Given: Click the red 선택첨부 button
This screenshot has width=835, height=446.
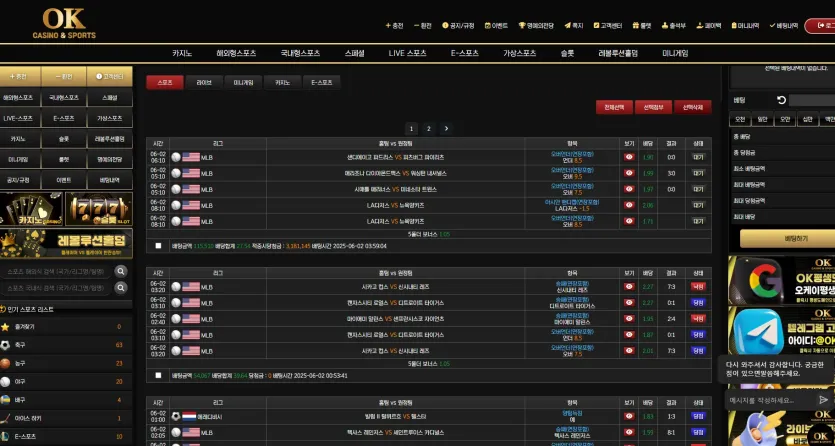Looking at the screenshot, I should pos(653,107).
